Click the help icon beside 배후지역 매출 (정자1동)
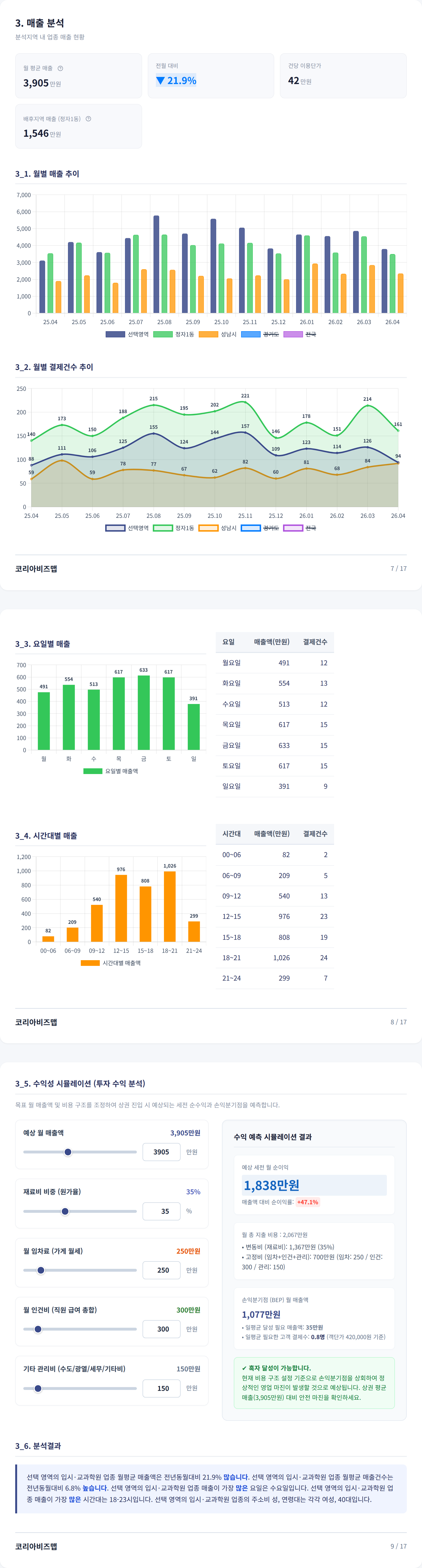 (88, 119)
